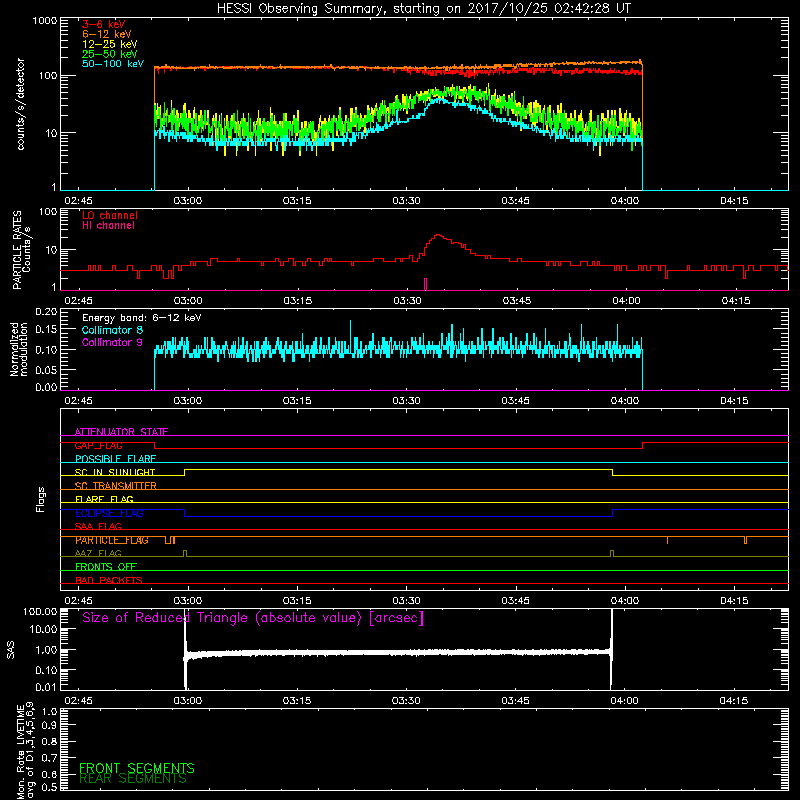Click the white SAS triangle-size trace
Image resolution: width=800 pixels, height=800 pixels.
click(x=398, y=653)
